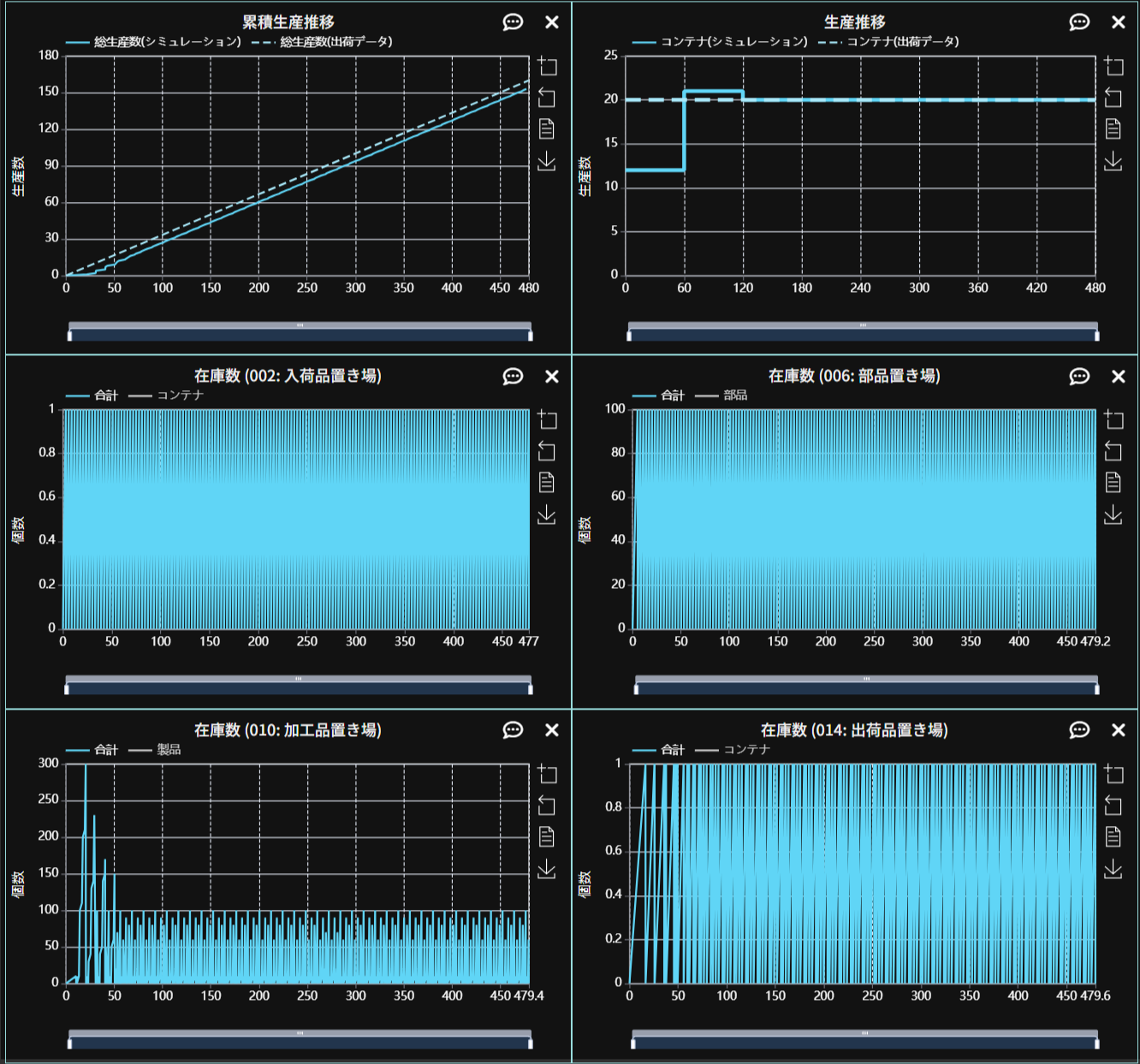Click area zoom icon on 累積生産推移 chart
The width and height of the screenshot is (1140, 1064).
547,66
